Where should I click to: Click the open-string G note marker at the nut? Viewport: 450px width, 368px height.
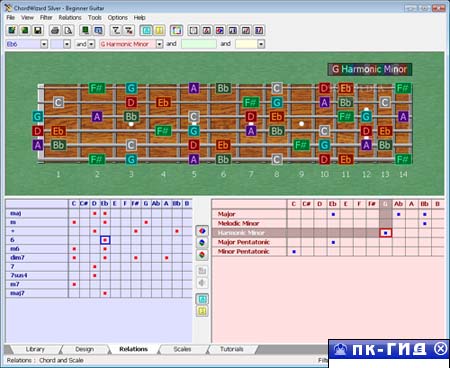tap(38, 117)
